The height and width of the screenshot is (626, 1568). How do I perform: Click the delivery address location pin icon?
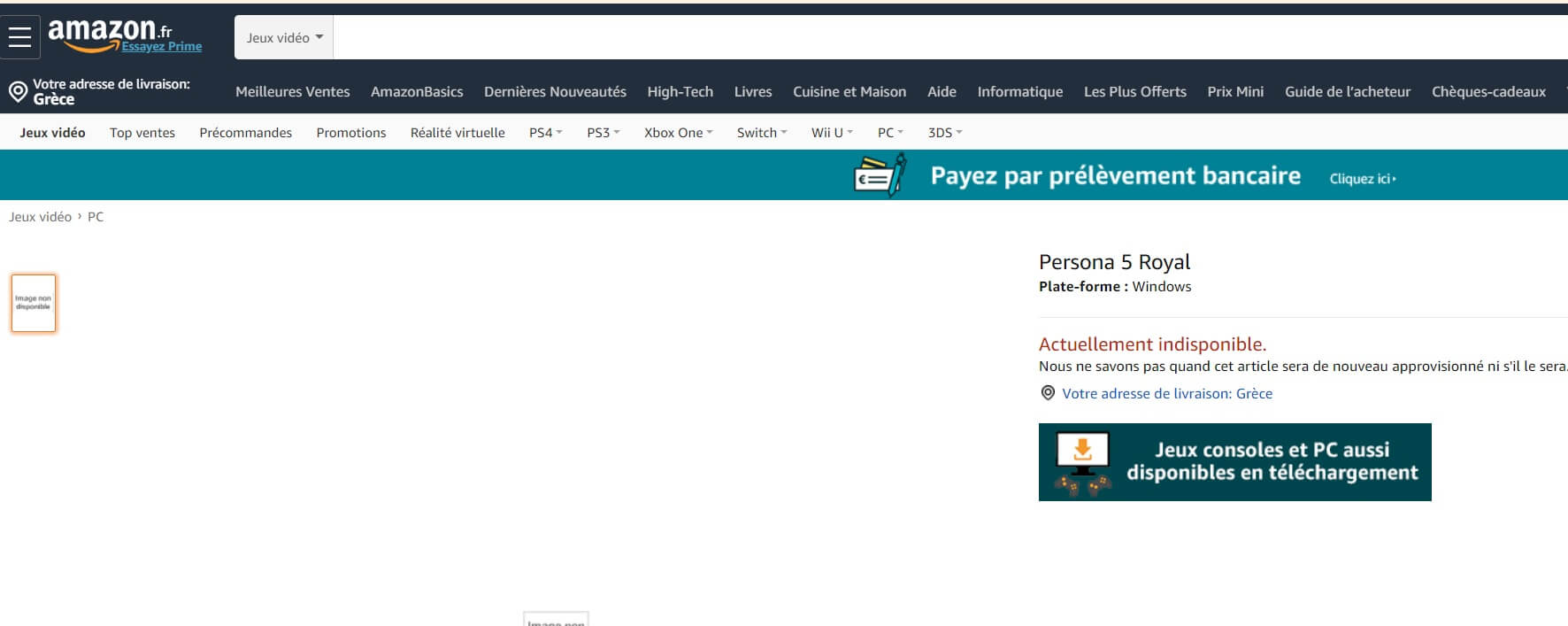[18, 91]
